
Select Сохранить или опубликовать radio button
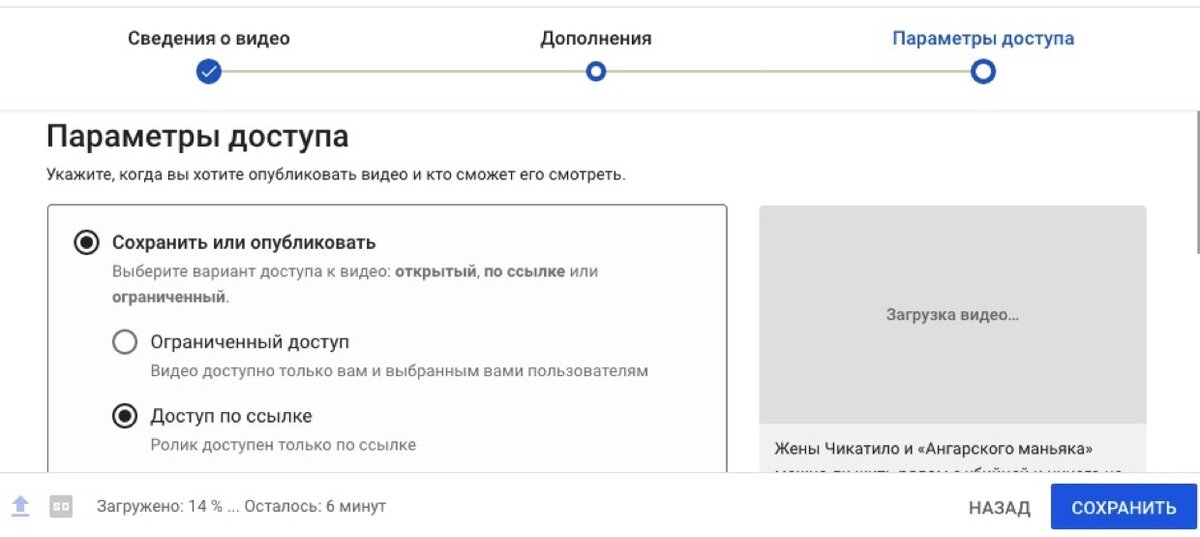point(87,242)
